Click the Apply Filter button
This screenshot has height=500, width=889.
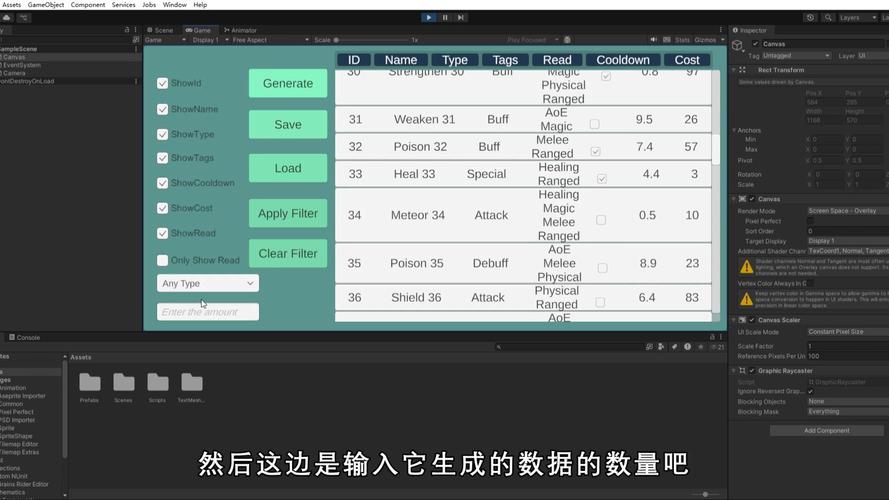pos(288,213)
